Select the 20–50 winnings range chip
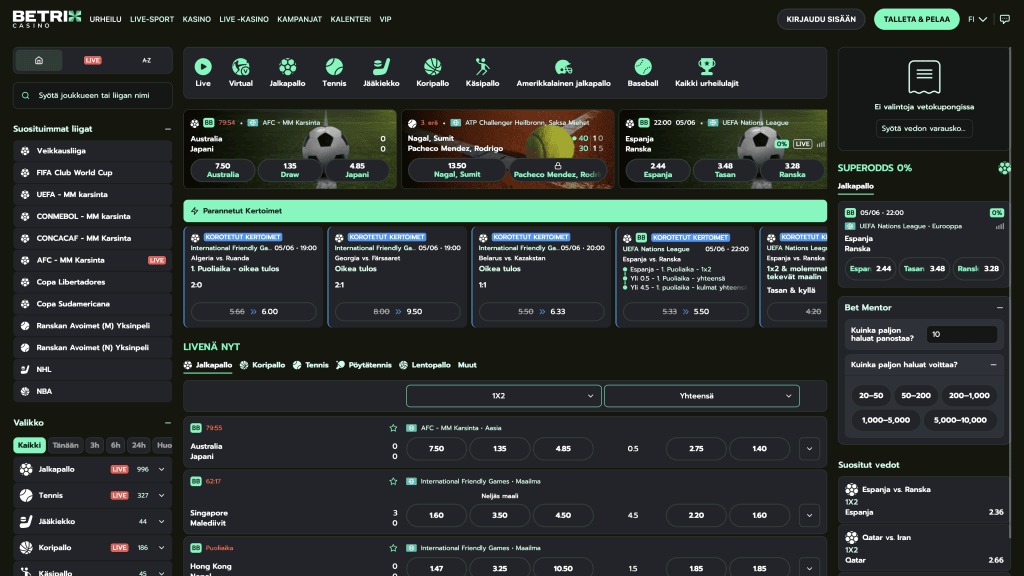This screenshot has width=1024, height=576. 871,396
